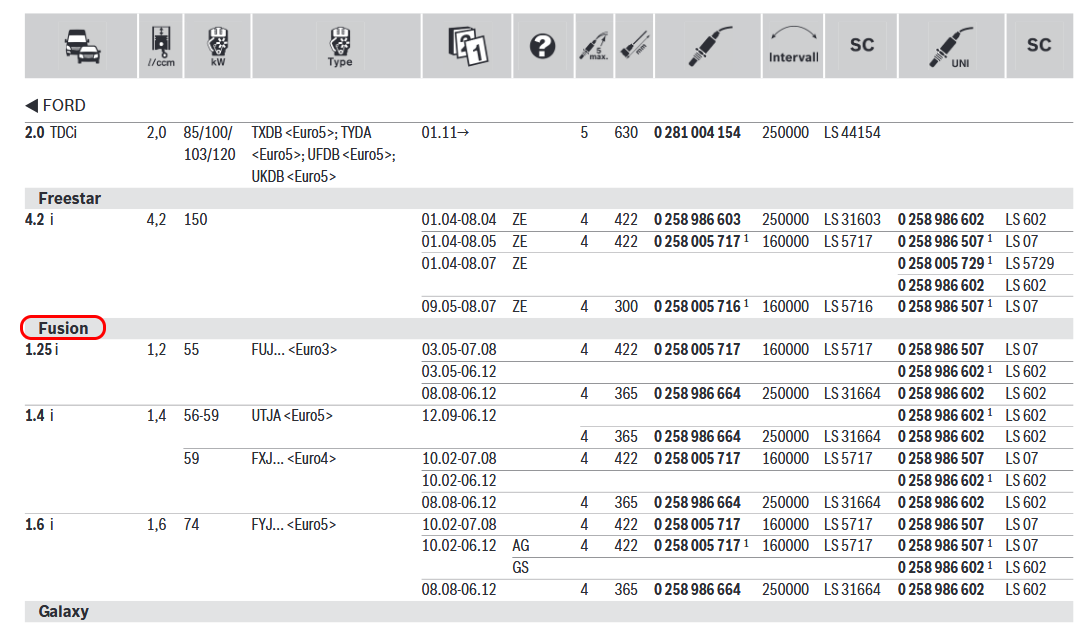Click the SC header after UNI icon
Image resolution: width=1083 pixels, height=624 pixels.
[1039, 45]
